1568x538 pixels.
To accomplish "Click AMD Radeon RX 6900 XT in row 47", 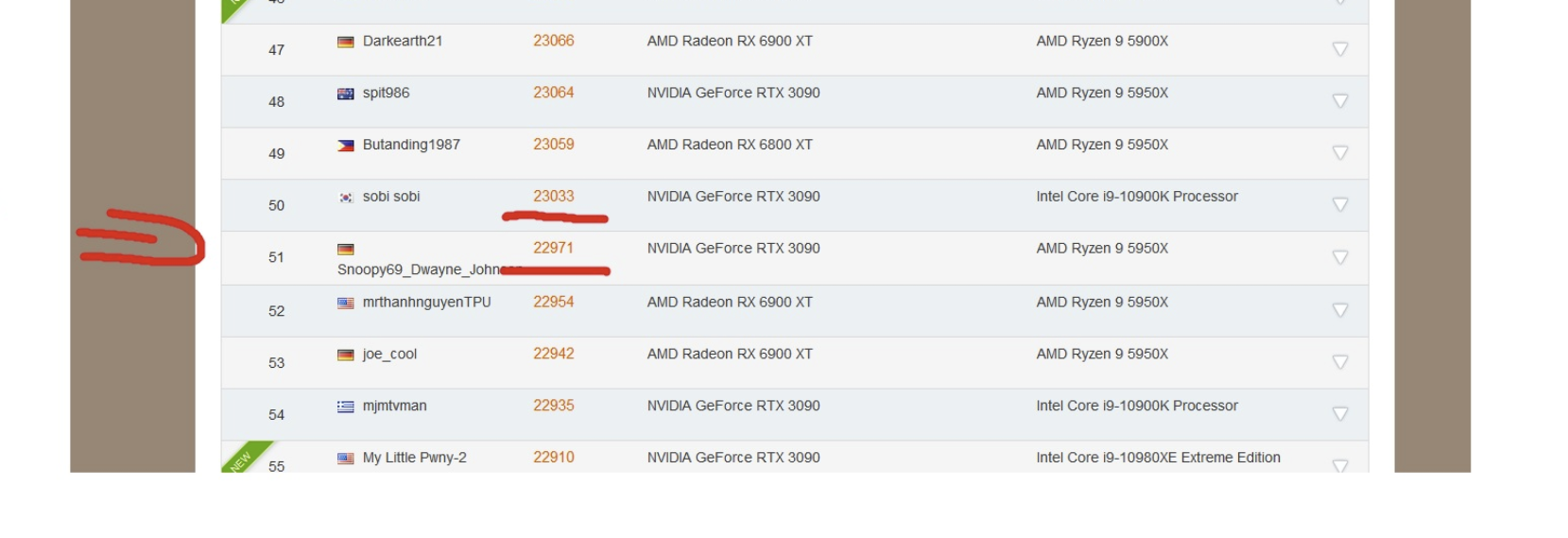I will [x=730, y=41].
